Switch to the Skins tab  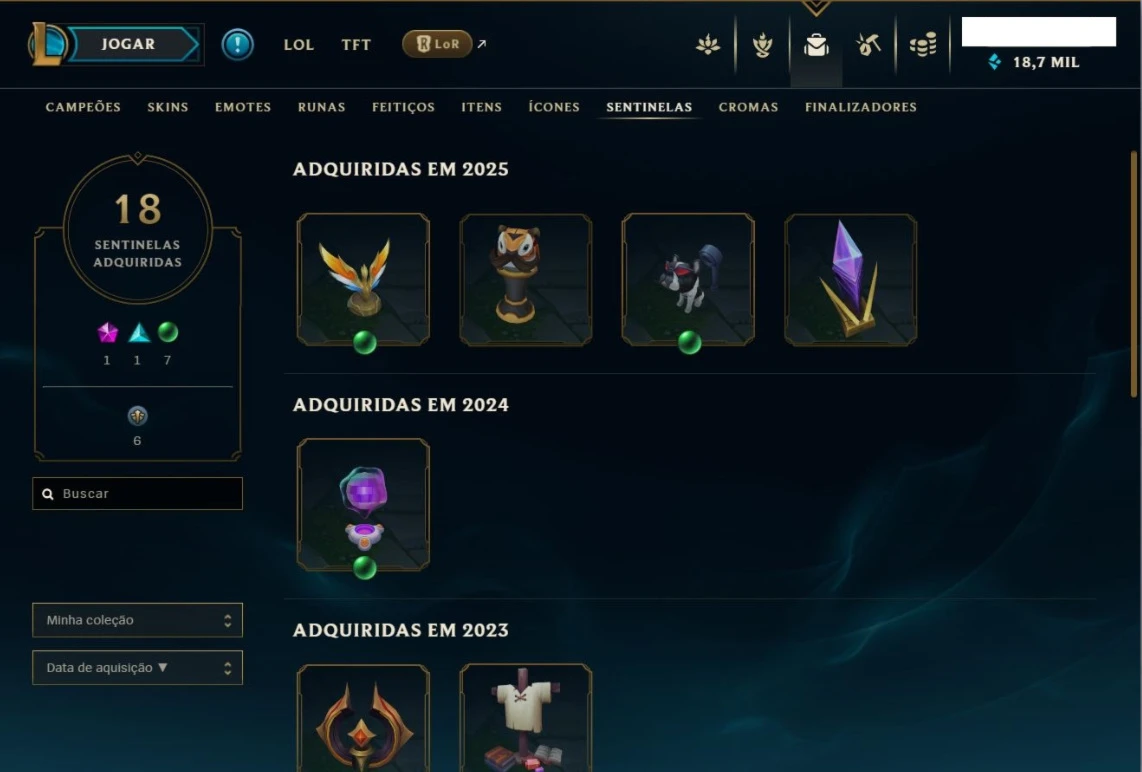(168, 107)
